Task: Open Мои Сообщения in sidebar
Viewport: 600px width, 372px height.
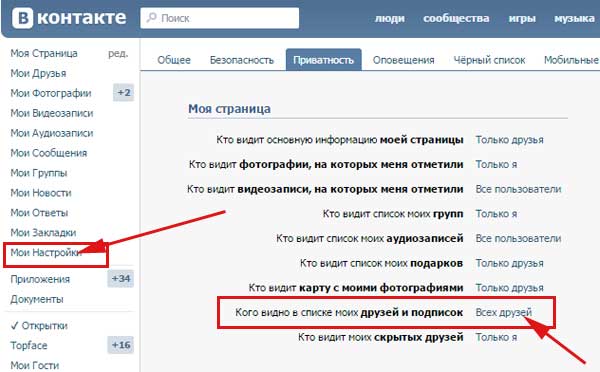Action: coord(49,153)
